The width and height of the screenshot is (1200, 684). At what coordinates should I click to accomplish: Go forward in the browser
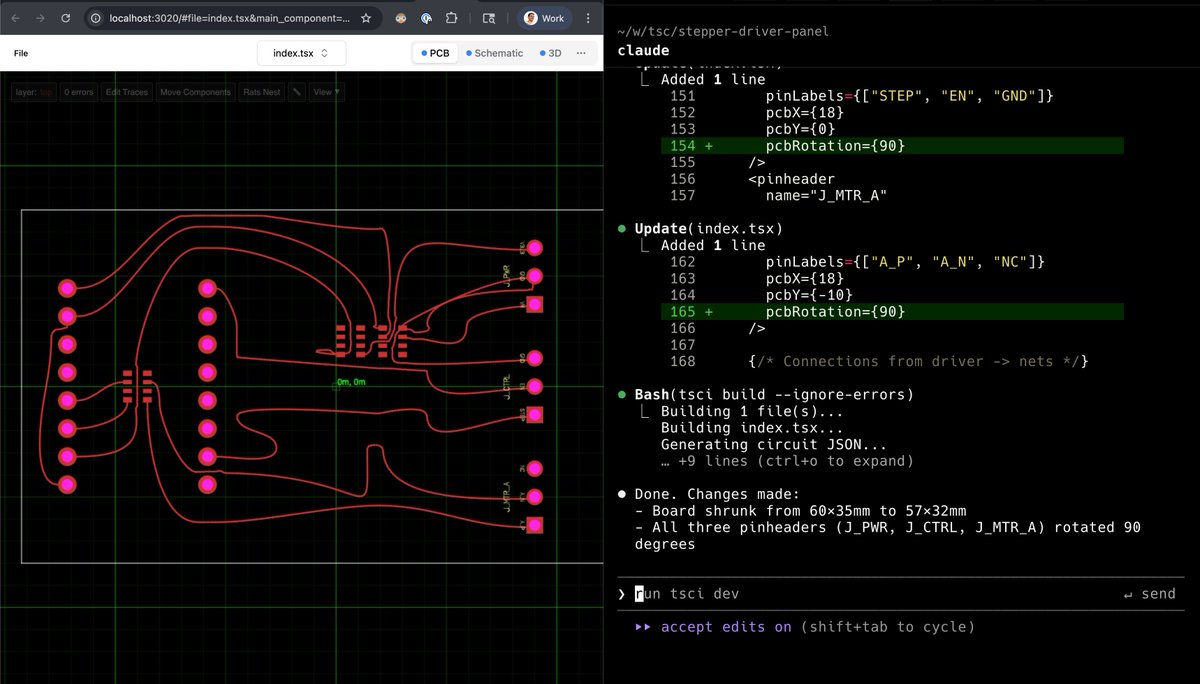[x=40, y=18]
